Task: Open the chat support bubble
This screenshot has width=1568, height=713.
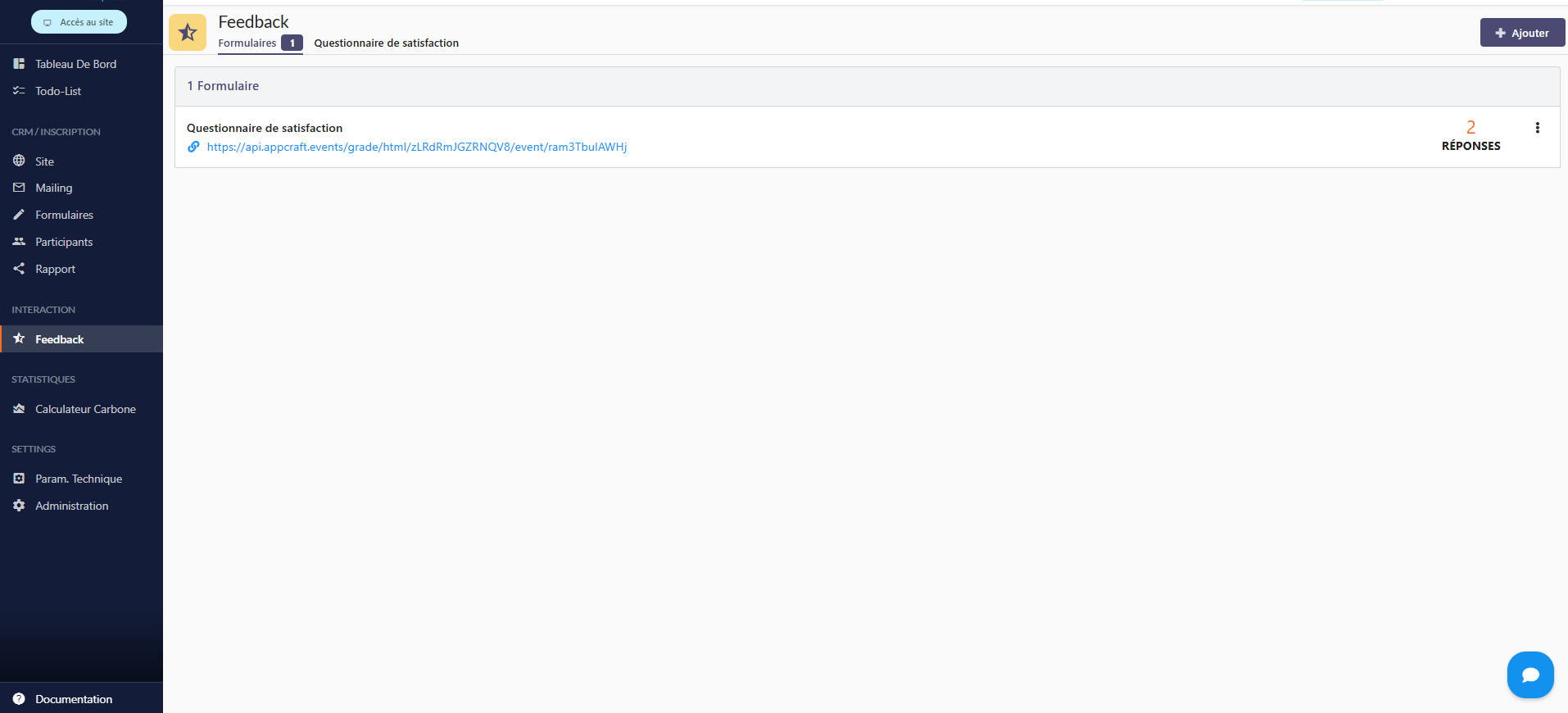Action: (x=1529, y=674)
